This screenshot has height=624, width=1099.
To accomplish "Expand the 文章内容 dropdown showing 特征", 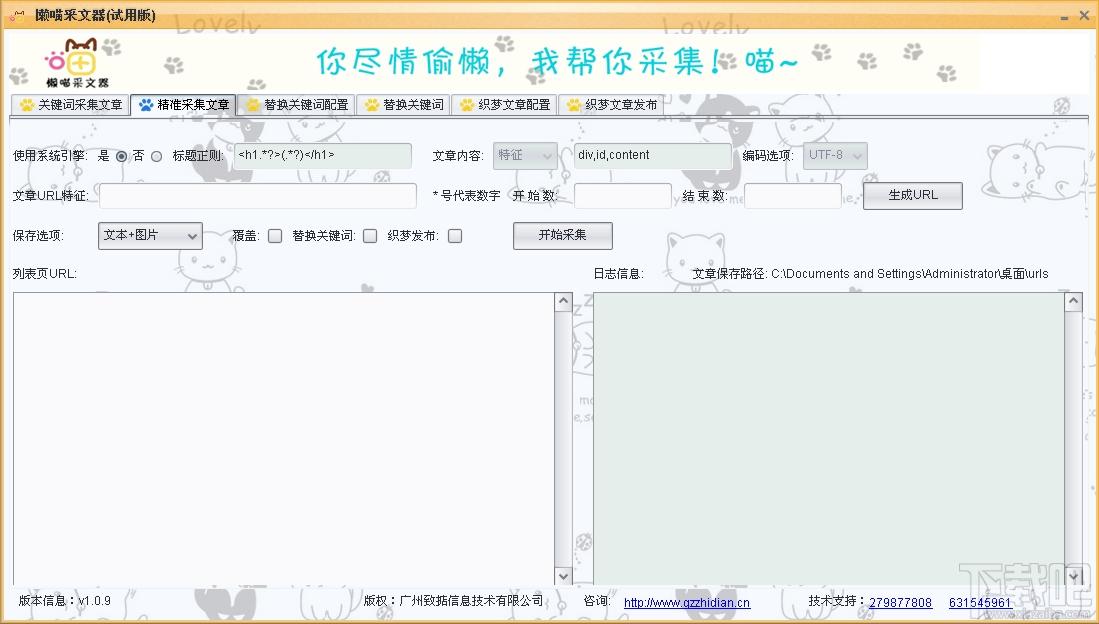I will click(525, 156).
